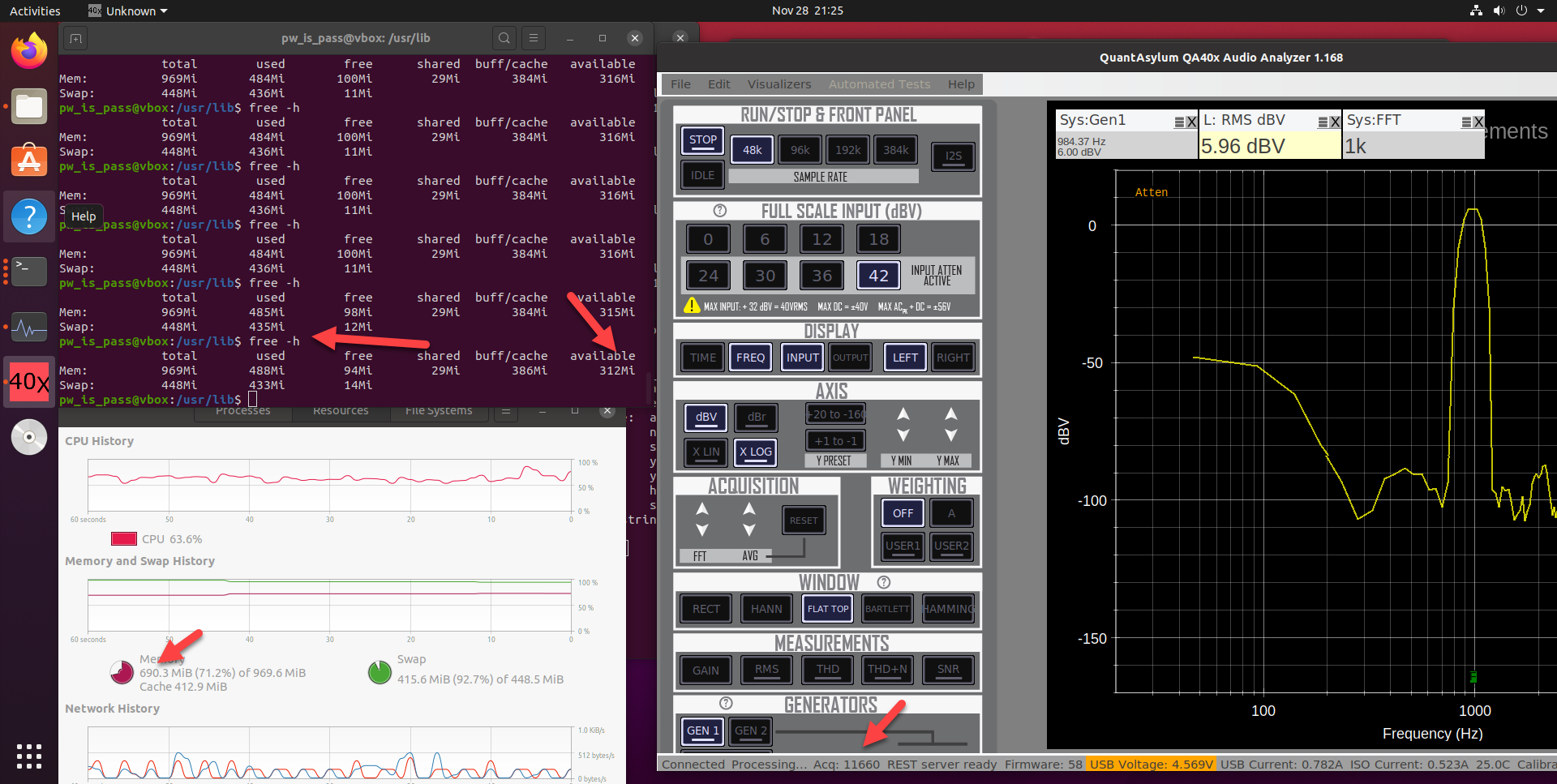Switch to the Terminal dock icon
This screenshot has width=1557, height=784.
click(29, 272)
